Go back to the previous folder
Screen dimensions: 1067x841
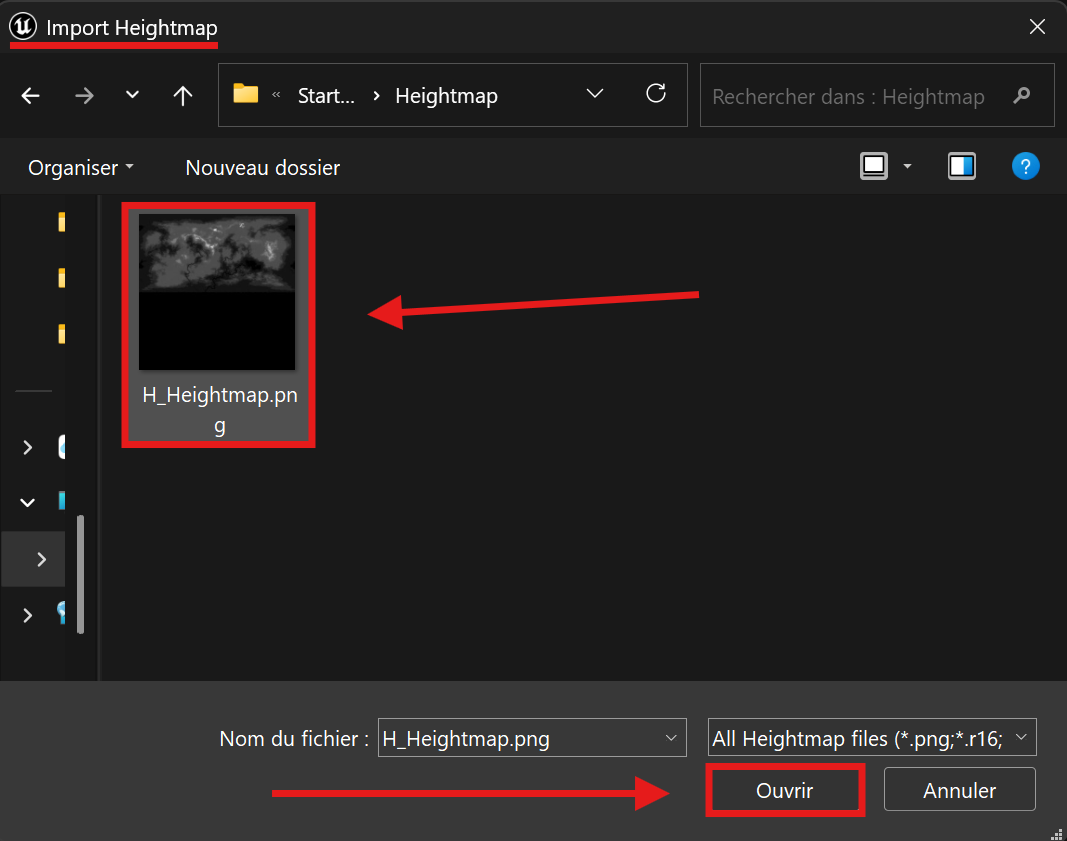[31, 95]
